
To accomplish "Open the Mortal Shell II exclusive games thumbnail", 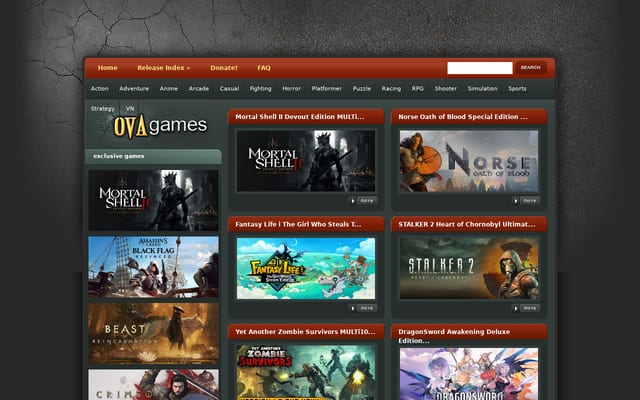I will [x=153, y=200].
